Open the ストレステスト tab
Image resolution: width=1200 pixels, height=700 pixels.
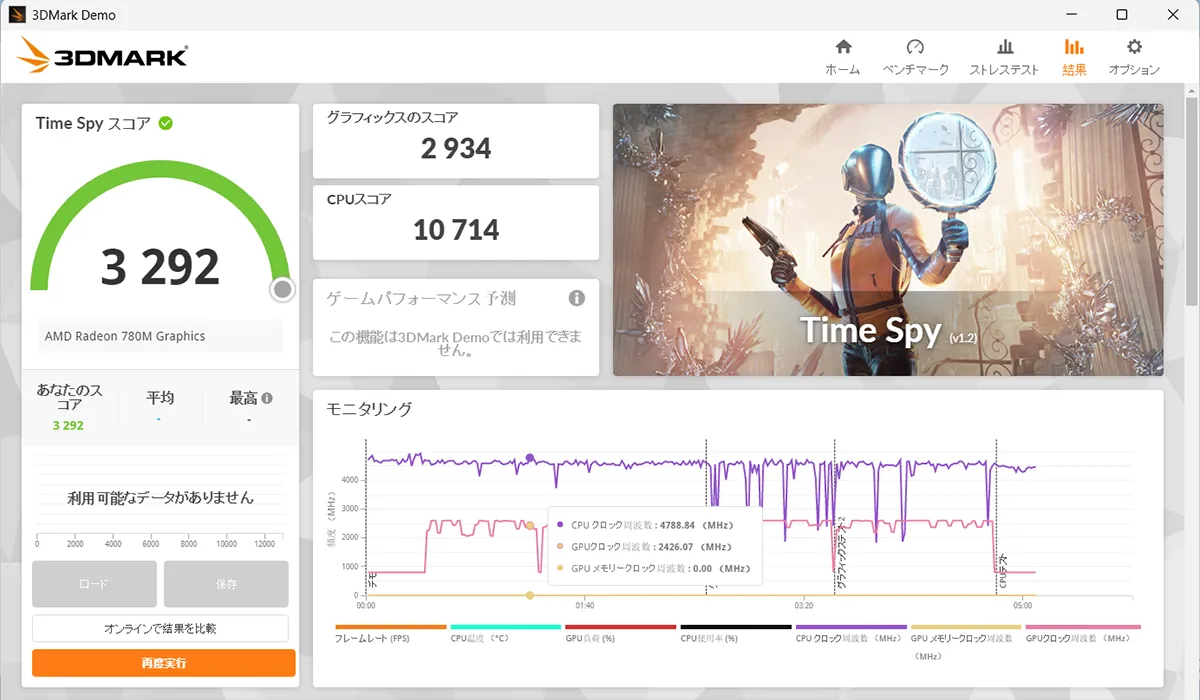[x=1004, y=57]
